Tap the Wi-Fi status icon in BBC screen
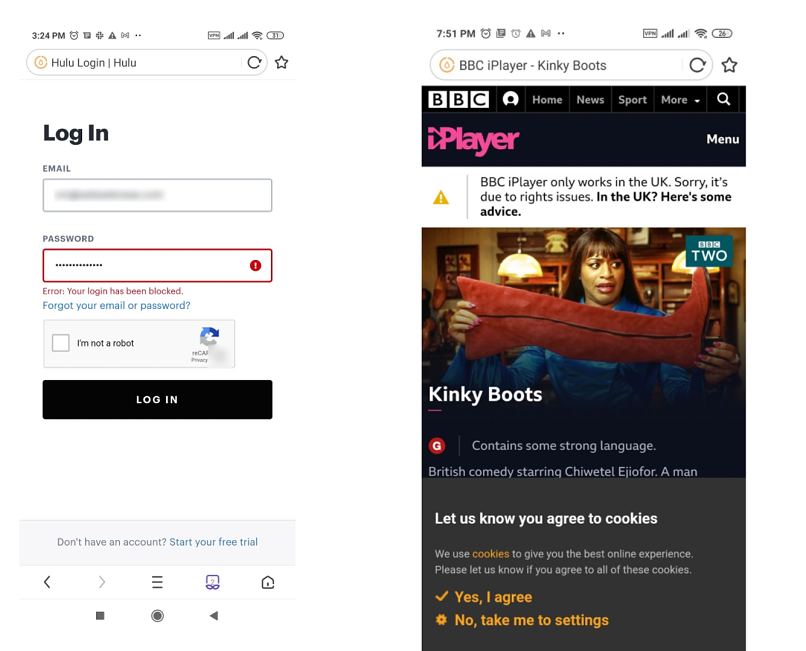Viewport: 806px width, 651px height. pos(700,33)
